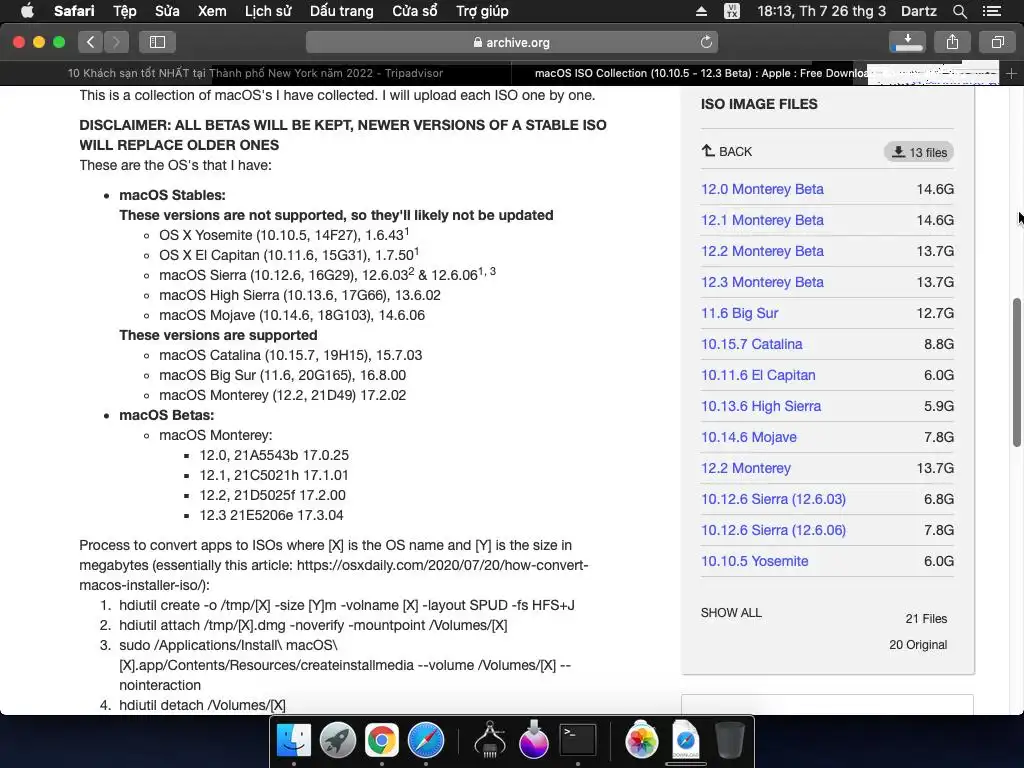Open Notification Center list icon

(x=991, y=11)
